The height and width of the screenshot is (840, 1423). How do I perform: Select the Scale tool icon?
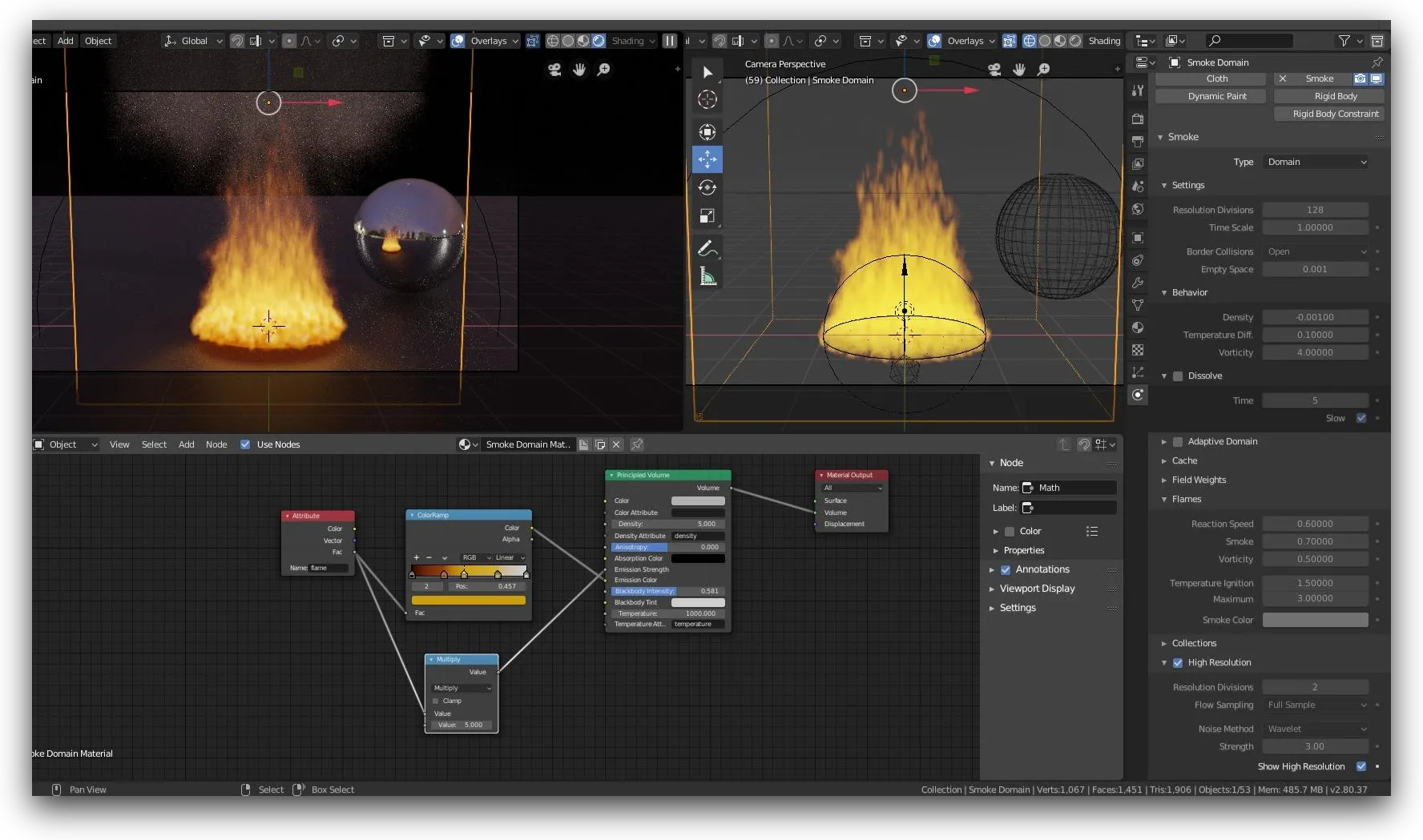coord(707,216)
